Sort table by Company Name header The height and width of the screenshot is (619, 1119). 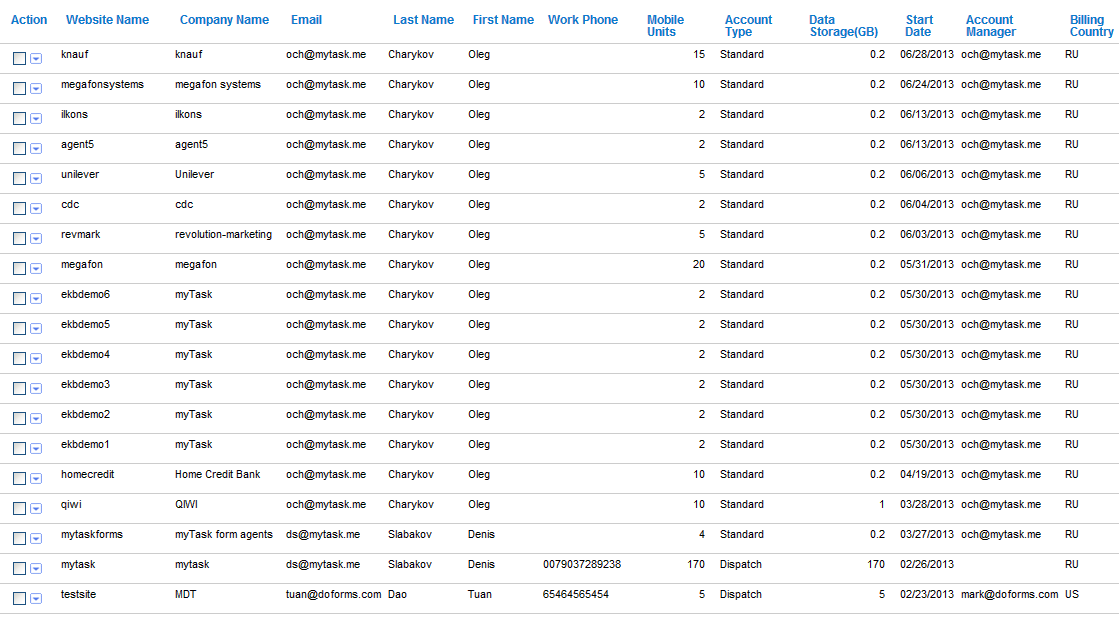[x=224, y=20]
